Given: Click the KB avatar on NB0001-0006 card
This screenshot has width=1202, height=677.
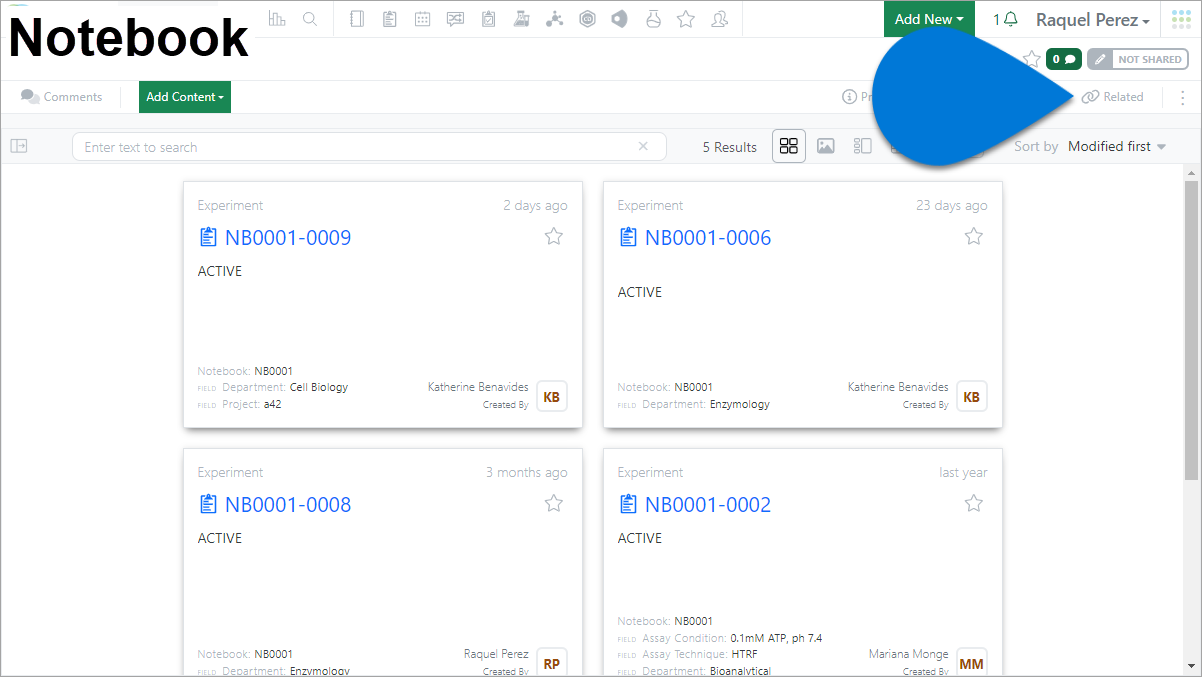Looking at the screenshot, I should pos(972,396).
